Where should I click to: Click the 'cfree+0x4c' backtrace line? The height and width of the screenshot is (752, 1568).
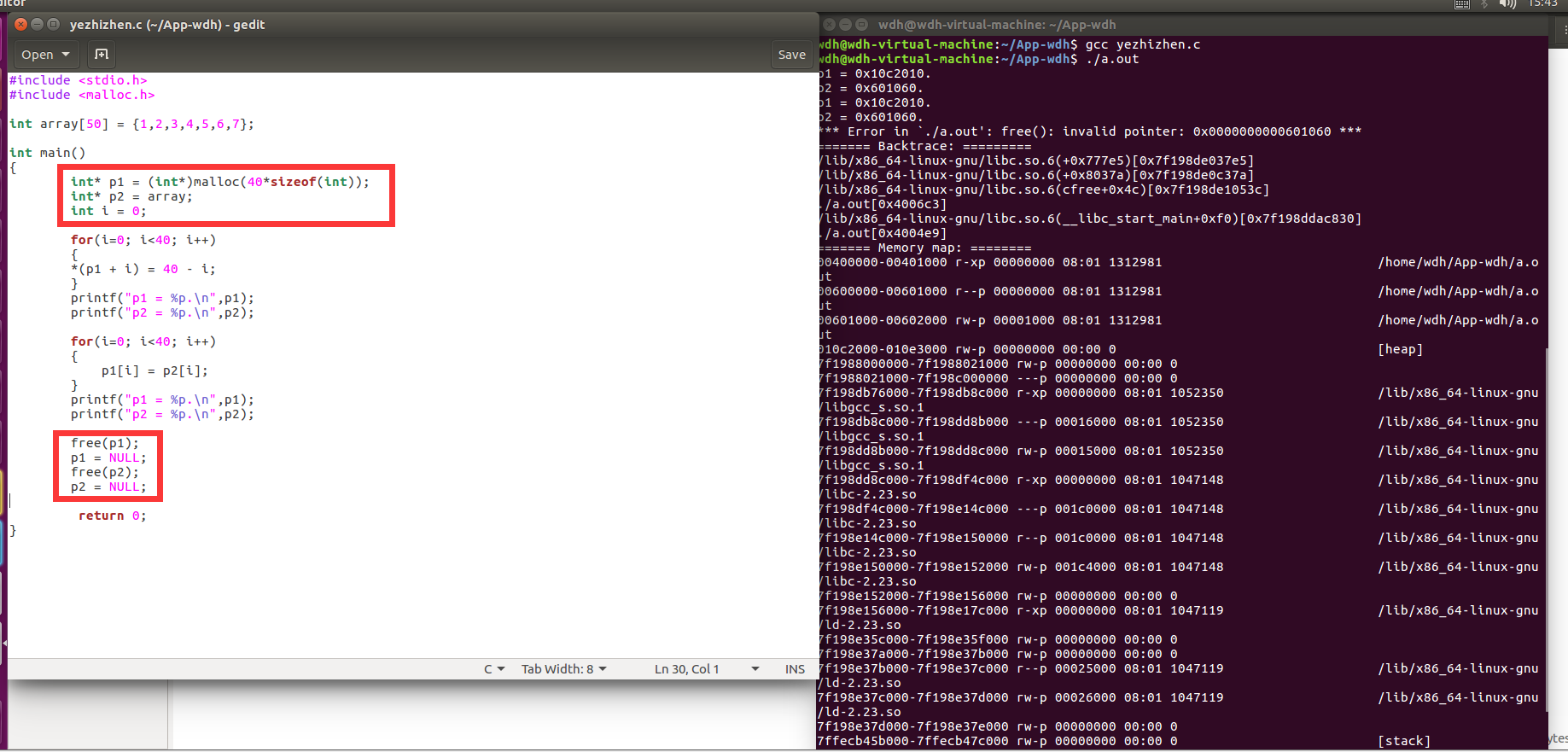click(x=1045, y=189)
